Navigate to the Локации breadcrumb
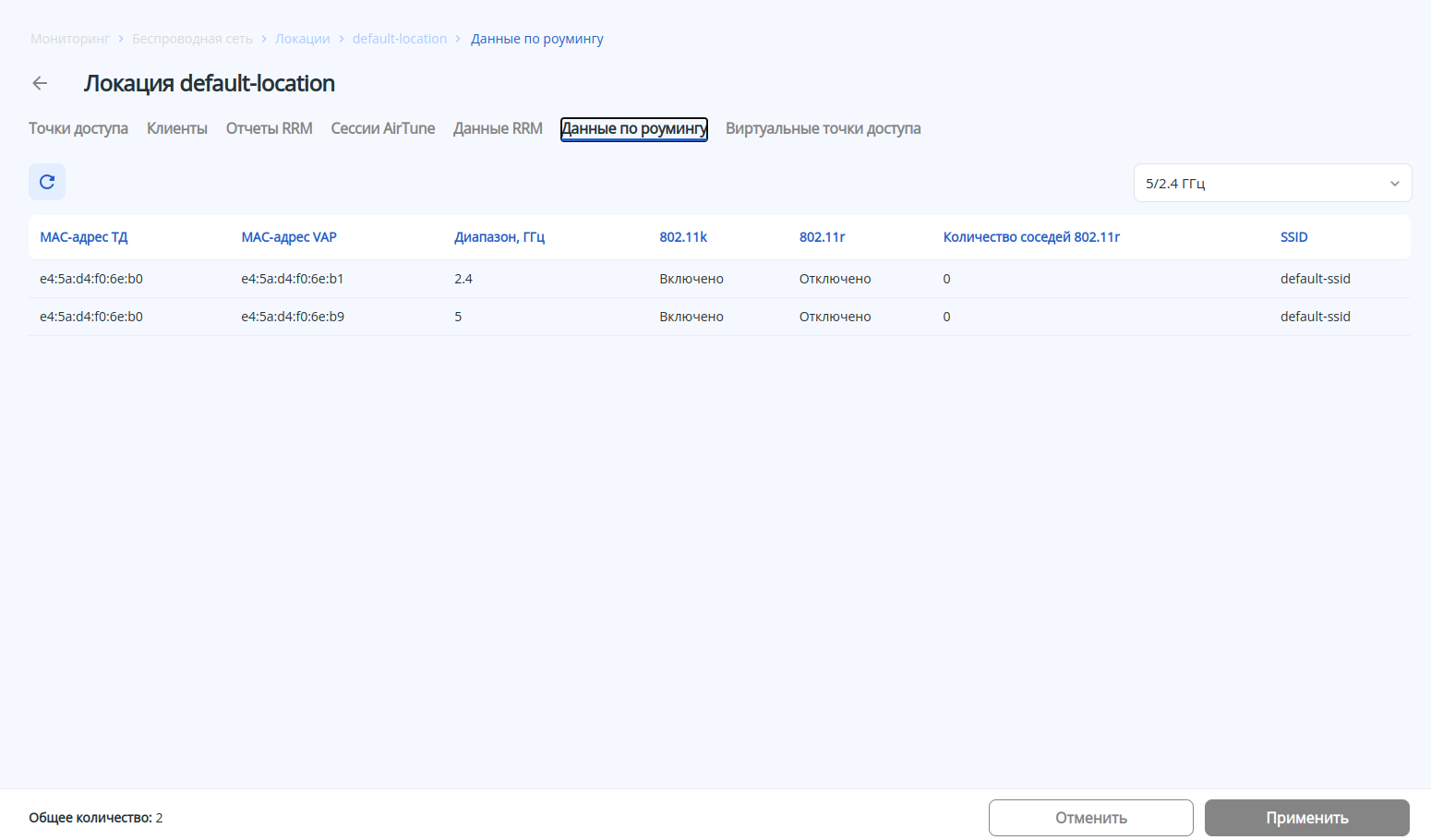This screenshot has width=1431, height=840. 303,39
